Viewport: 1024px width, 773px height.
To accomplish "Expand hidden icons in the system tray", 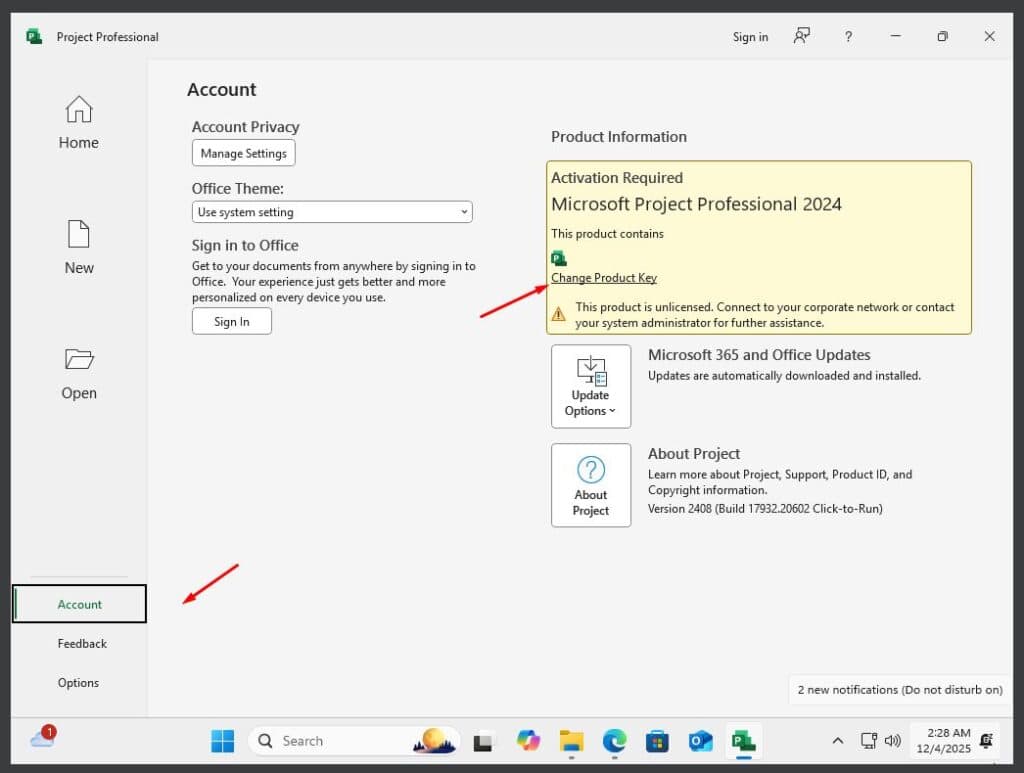I will [838, 741].
